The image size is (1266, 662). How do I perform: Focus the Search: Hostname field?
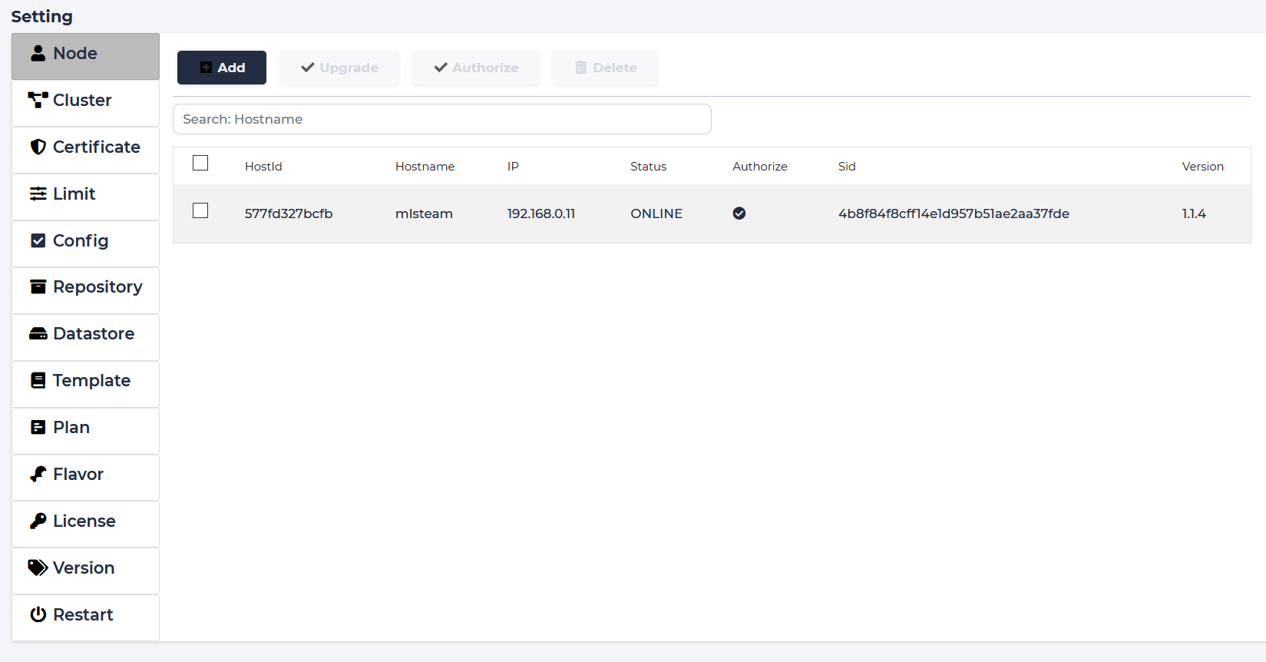[442, 119]
